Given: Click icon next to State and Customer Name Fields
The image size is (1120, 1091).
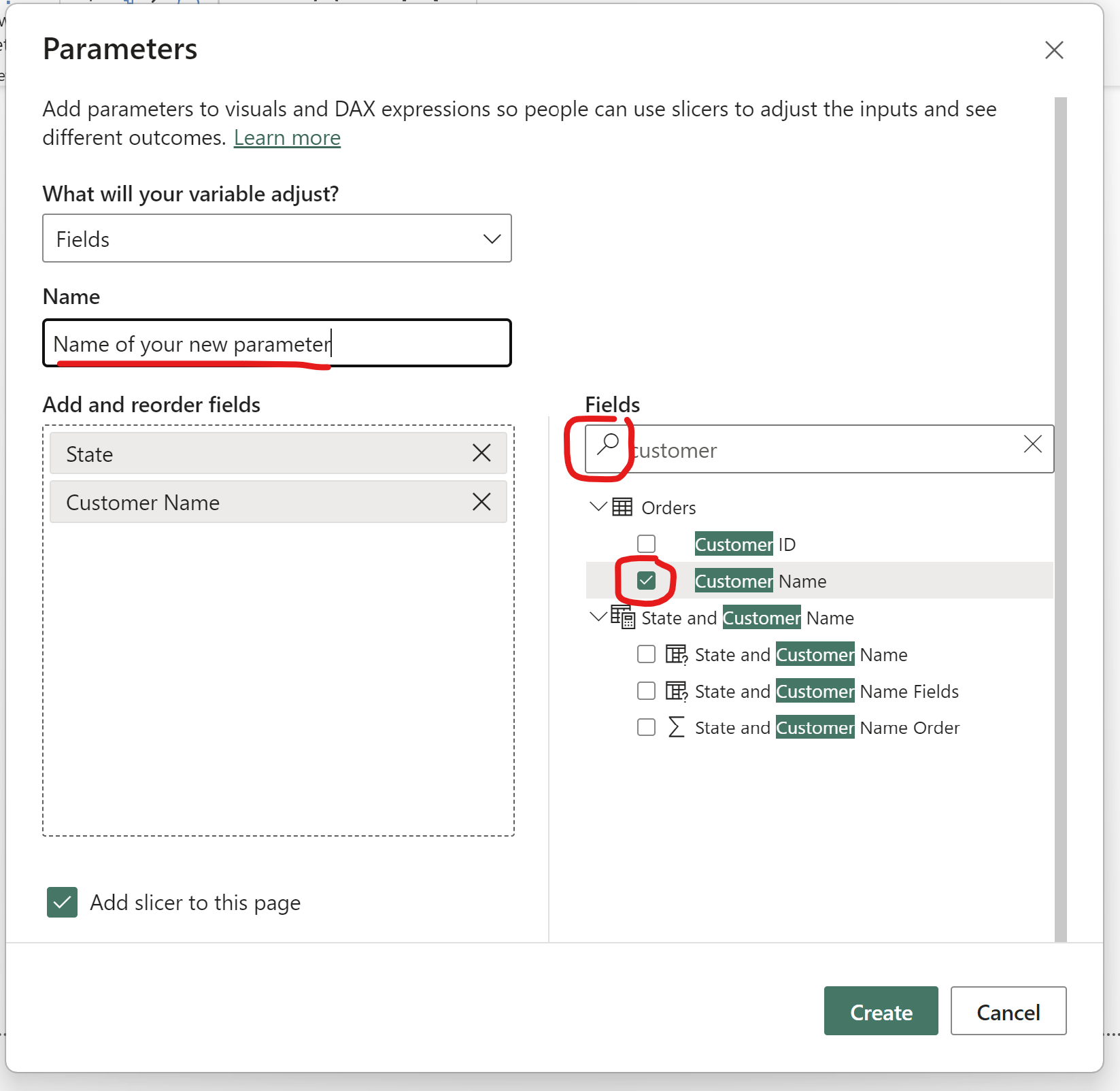Looking at the screenshot, I should click(676, 691).
